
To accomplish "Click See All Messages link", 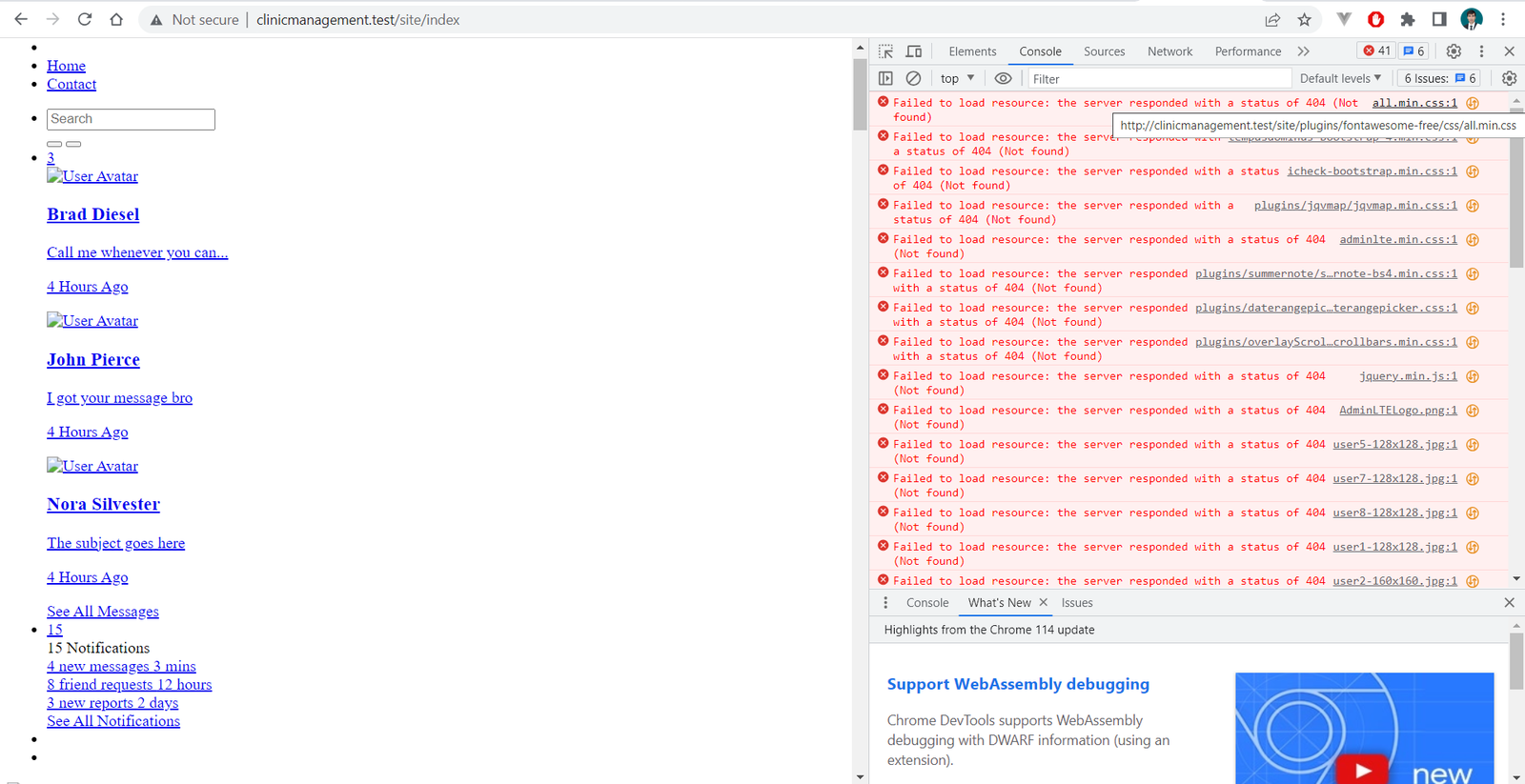I will 103,612.
